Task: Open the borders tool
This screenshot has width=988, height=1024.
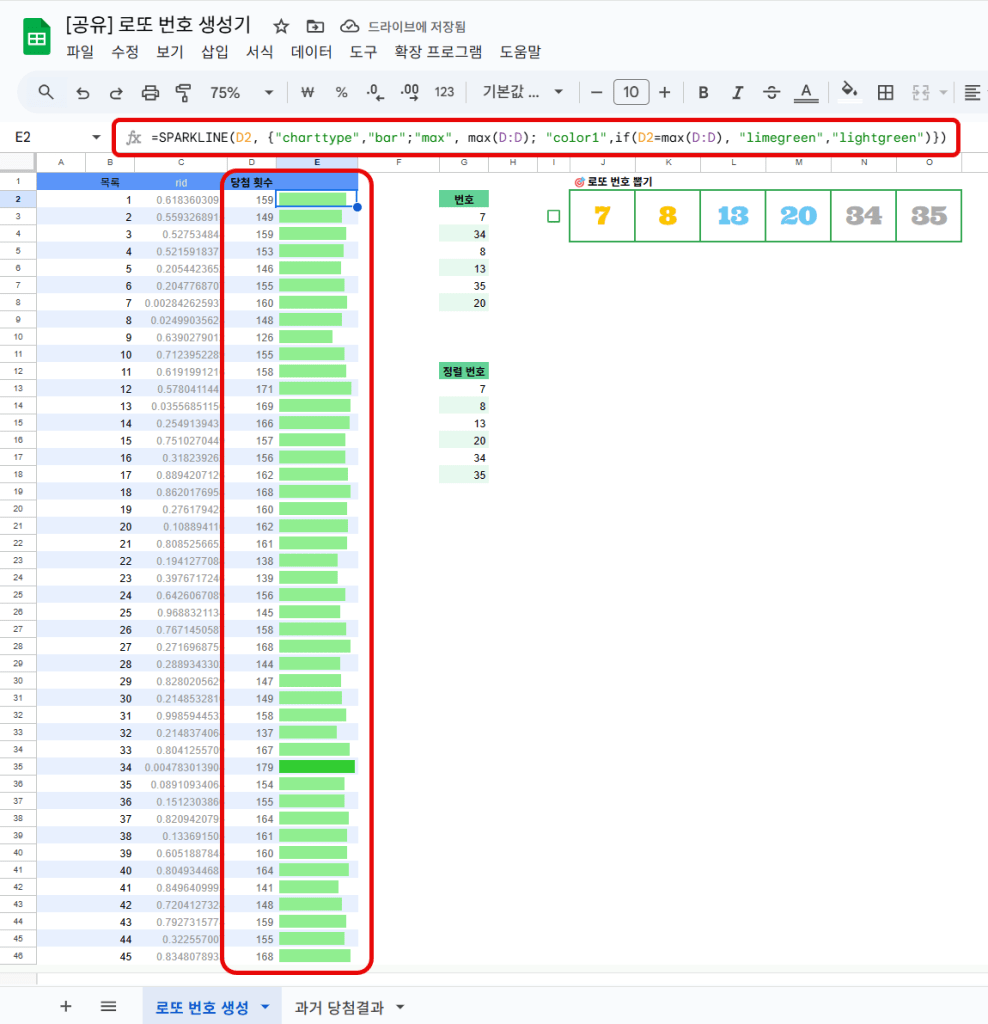Action: pyautogui.click(x=885, y=93)
